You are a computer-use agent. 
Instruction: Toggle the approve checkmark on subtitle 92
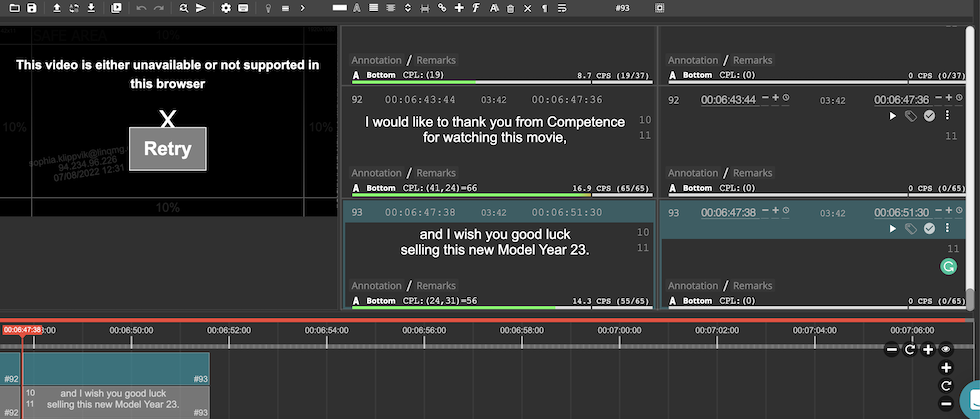pos(929,116)
